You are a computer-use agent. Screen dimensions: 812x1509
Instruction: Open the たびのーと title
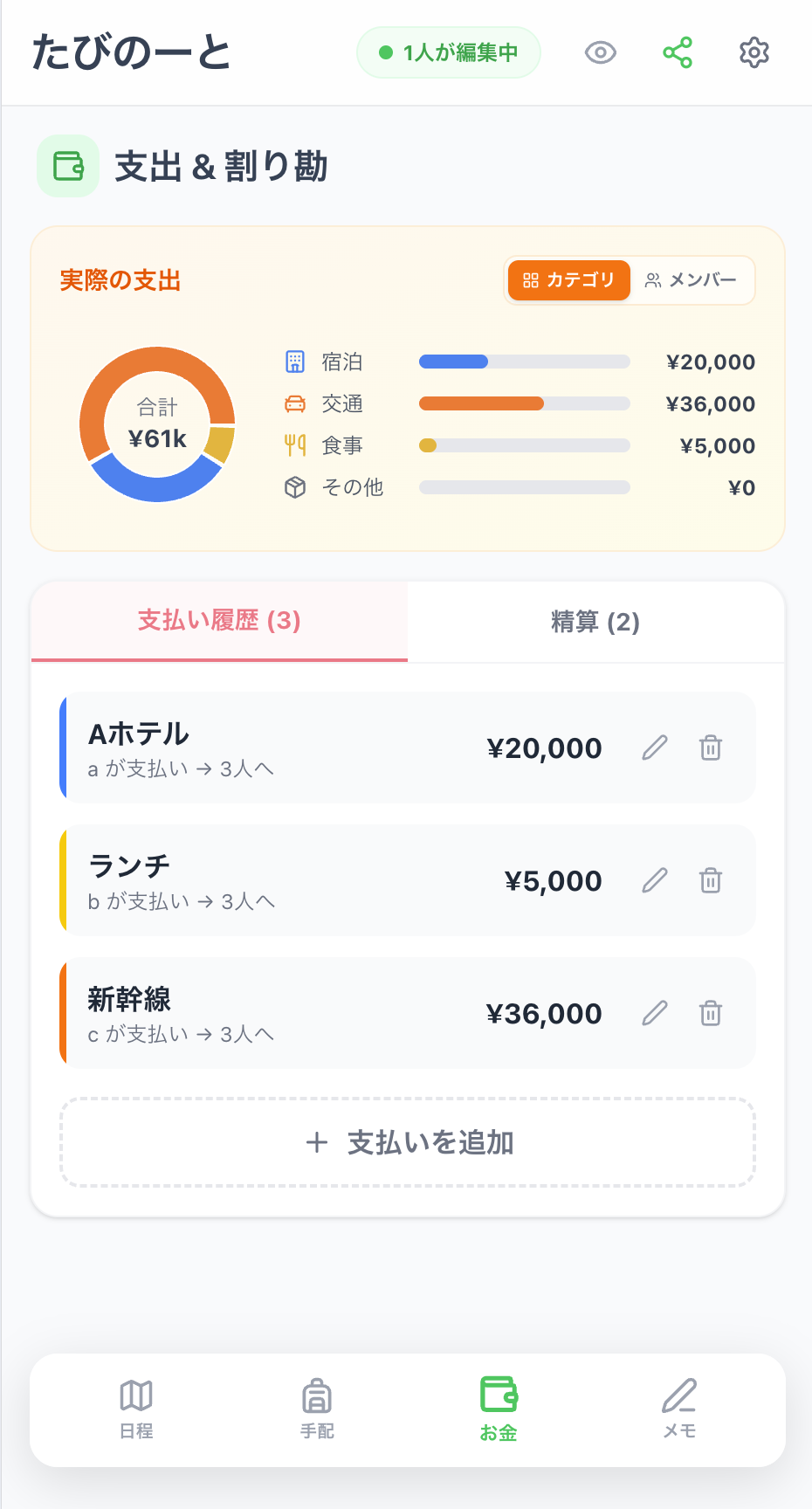(131, 51)
